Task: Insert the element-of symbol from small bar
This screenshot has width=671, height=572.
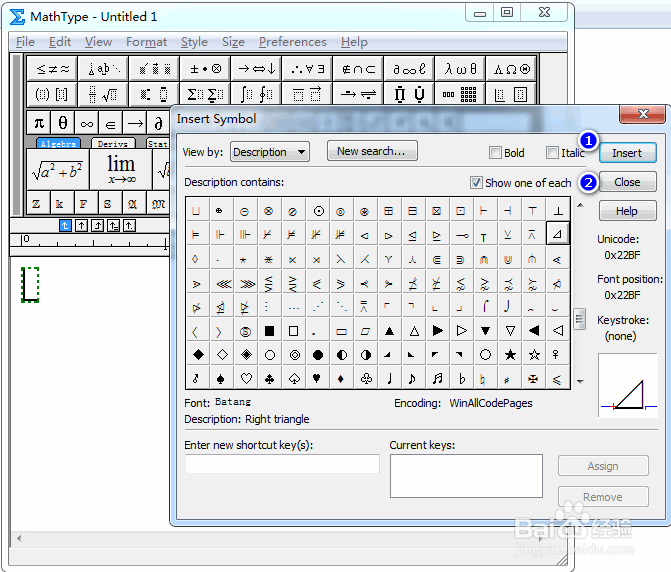Action: pyautogui.click(x=110, y=123)
